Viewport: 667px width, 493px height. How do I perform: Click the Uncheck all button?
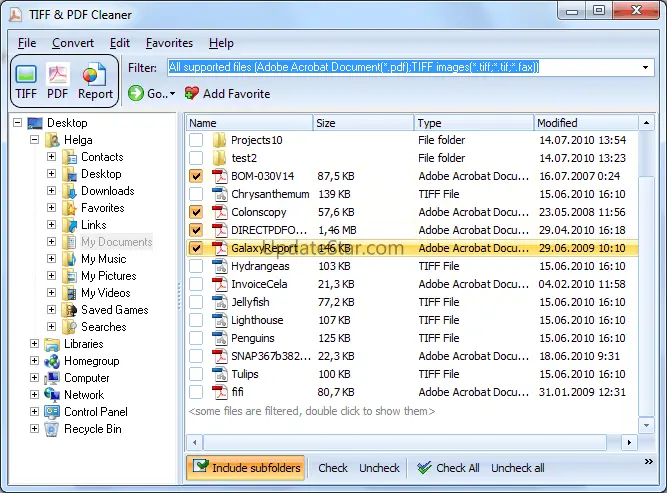pos(517,468)
